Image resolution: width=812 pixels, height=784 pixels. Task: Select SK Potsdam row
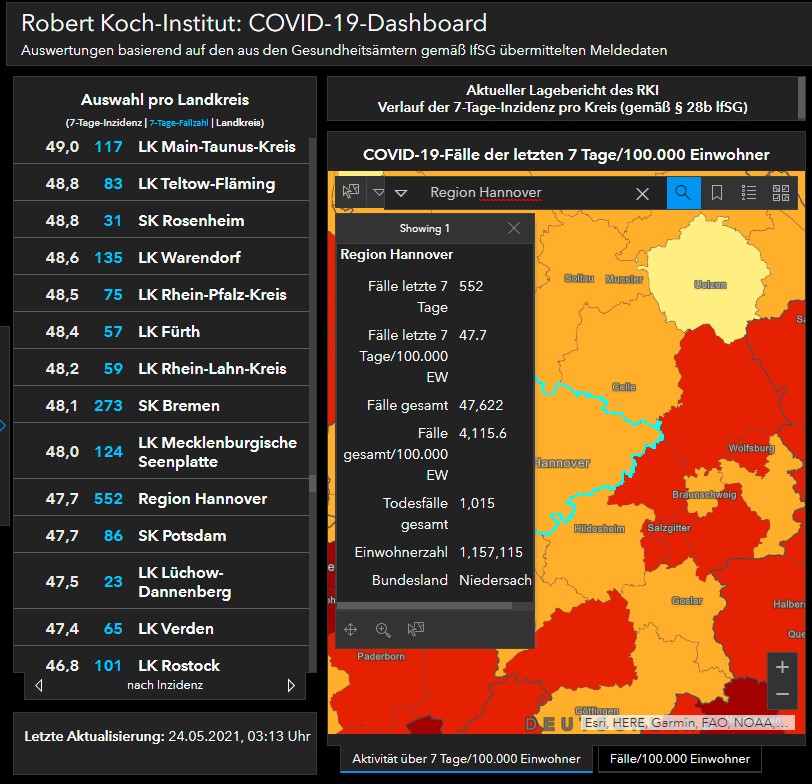[162, 535]
